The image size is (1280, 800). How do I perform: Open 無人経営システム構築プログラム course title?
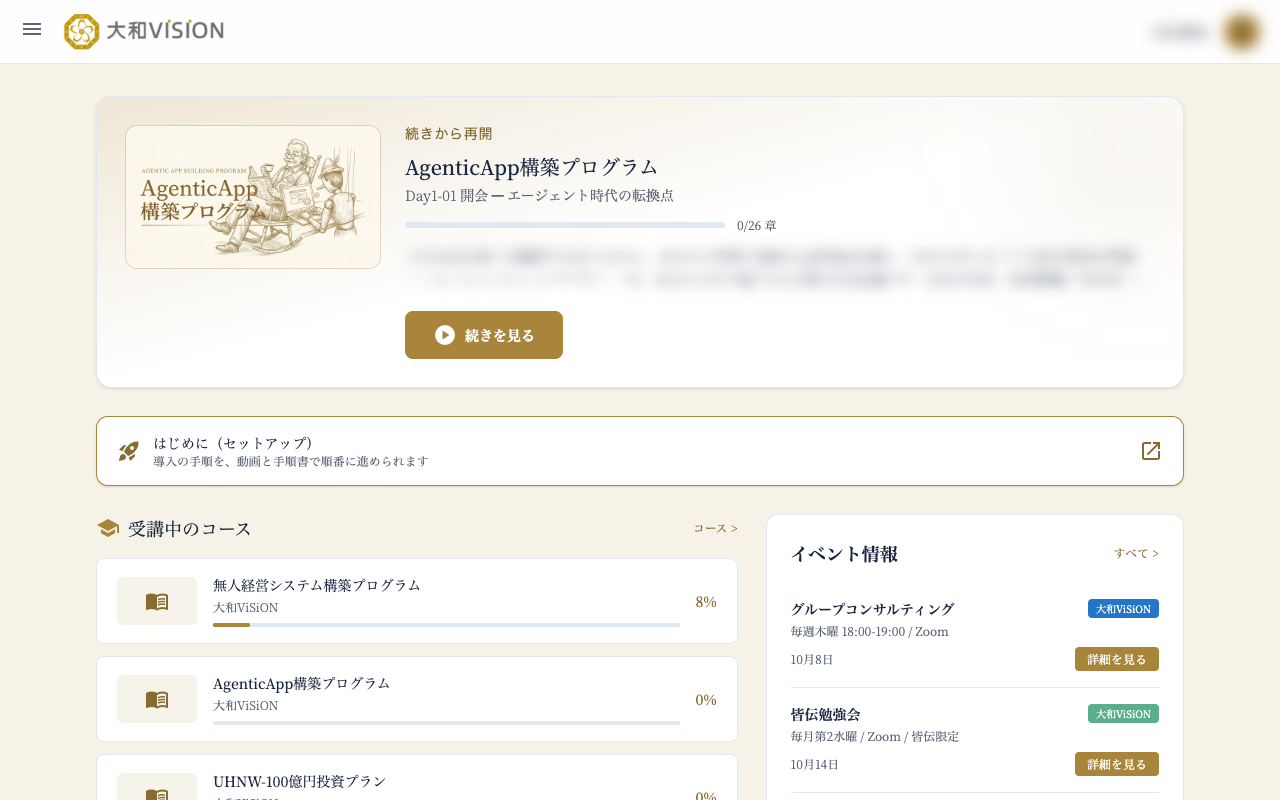click(x=317, y=585)
